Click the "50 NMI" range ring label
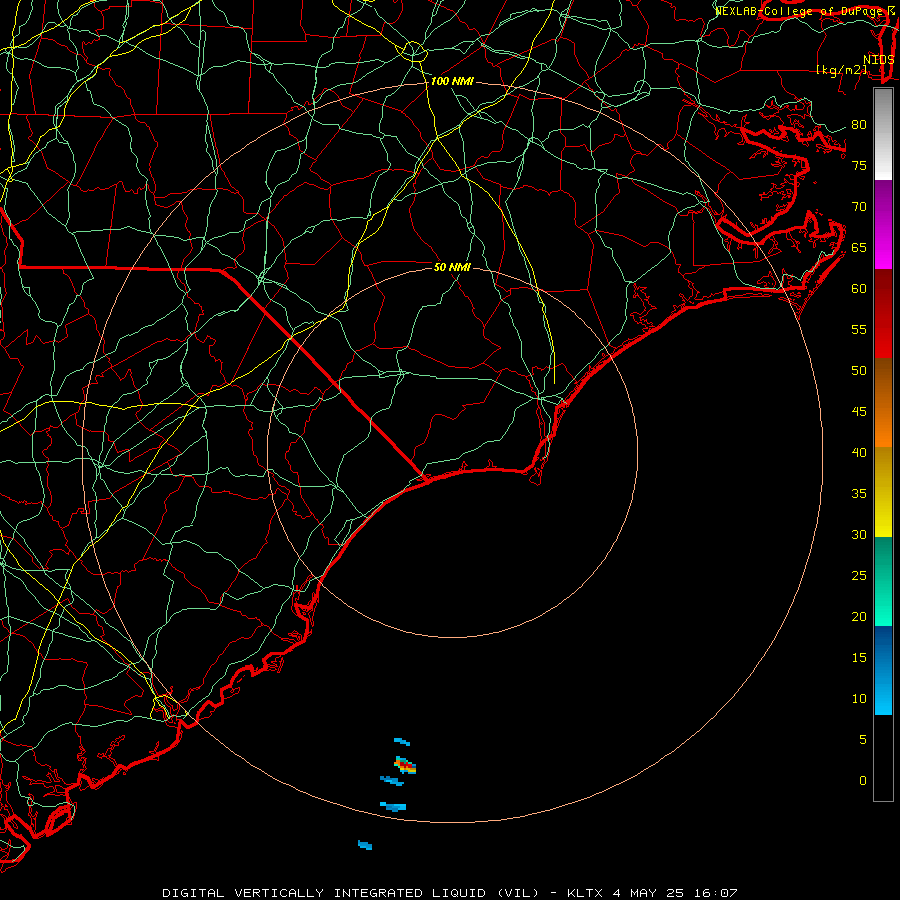This screenshot has height=900, width=900. (x=452, y=267)
